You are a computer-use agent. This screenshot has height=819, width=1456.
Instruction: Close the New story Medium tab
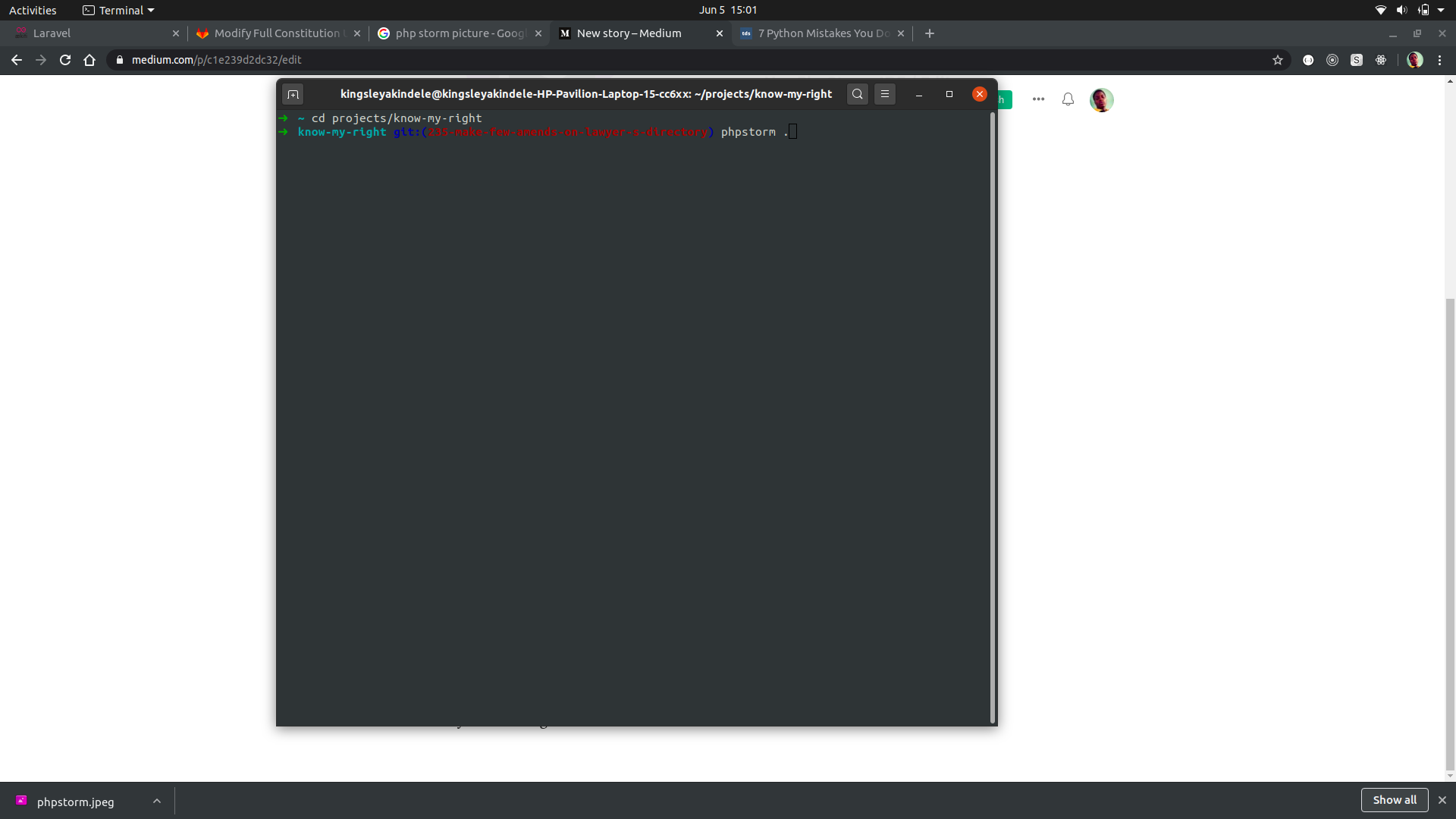pos(720,33)
